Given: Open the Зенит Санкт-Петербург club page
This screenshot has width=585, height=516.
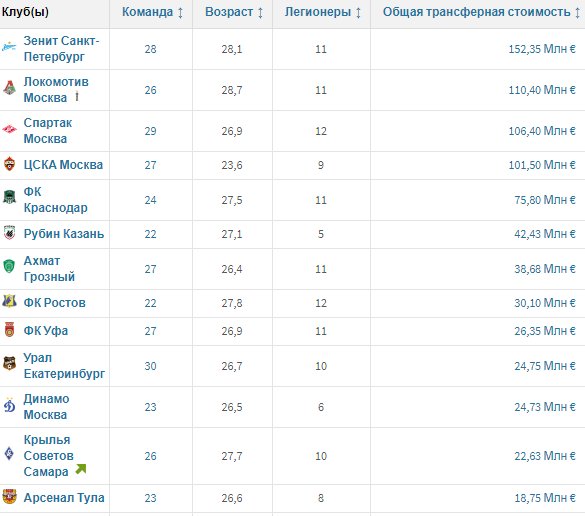Looking at the screenshot, I should (61, 49).
